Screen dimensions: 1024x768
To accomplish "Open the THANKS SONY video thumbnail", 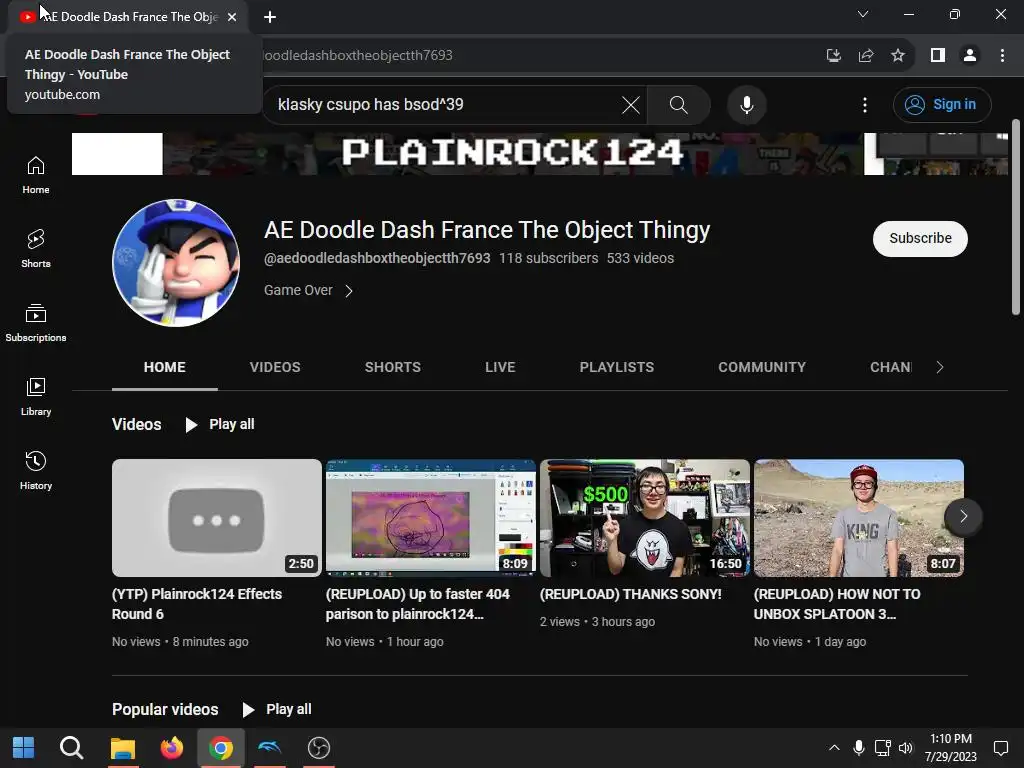I will (x=645, y=518).
